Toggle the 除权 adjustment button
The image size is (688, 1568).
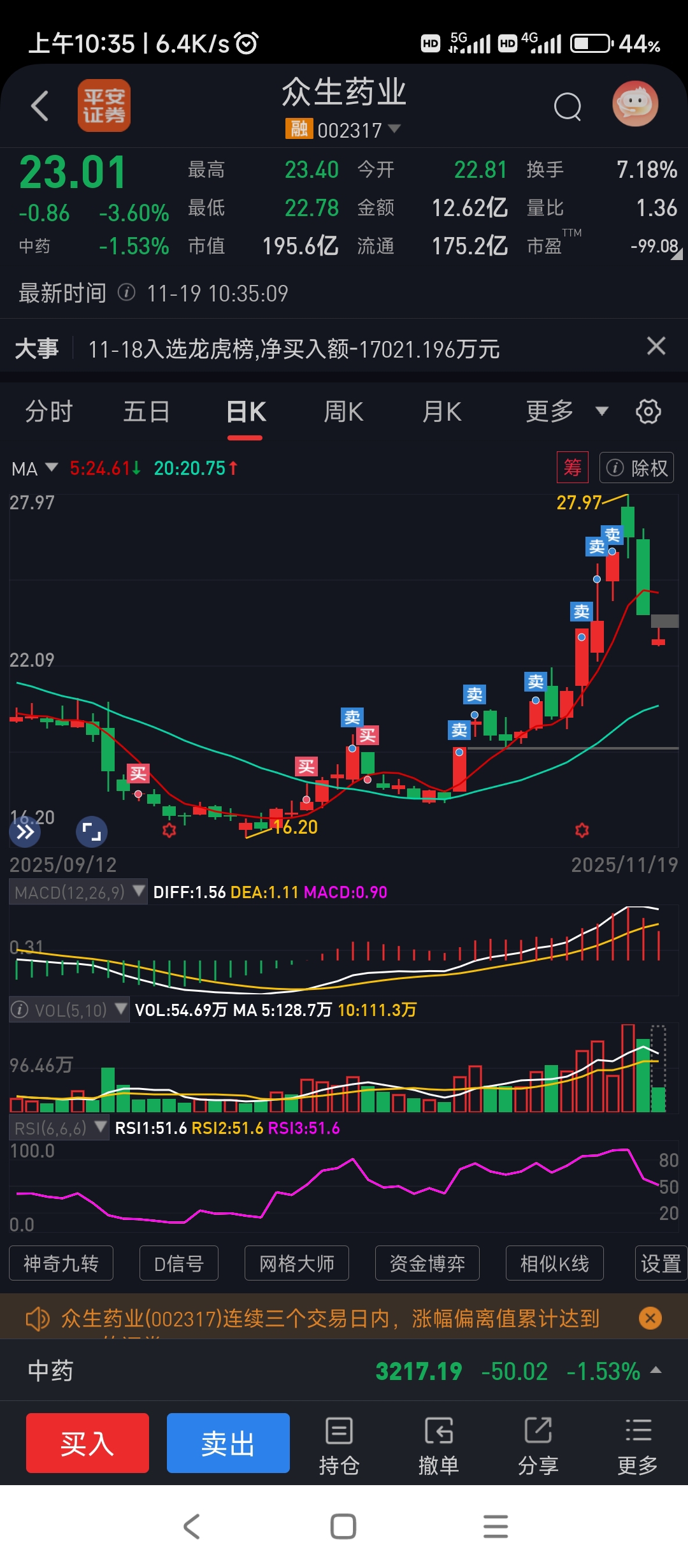pyautogui.click(x=636, y=468)
